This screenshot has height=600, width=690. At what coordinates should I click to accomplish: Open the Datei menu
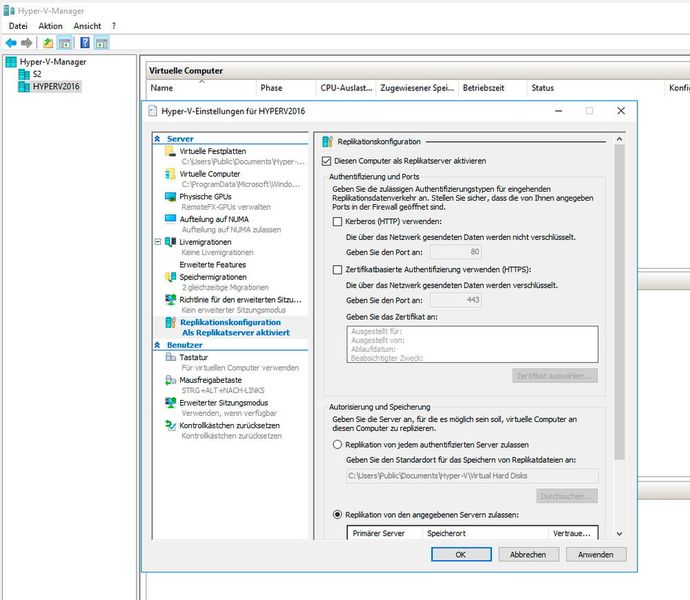pyautogui.click(x=18, y=26)
